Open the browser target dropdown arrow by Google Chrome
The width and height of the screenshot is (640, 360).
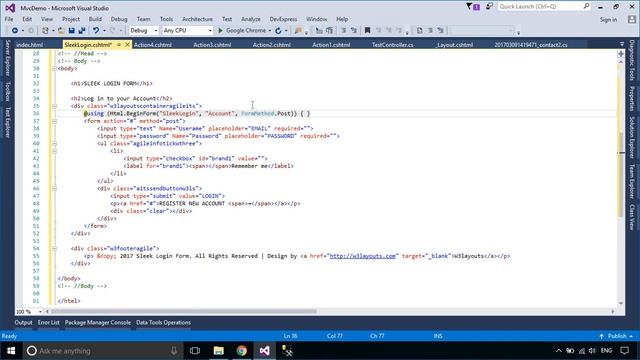[x=269, y=31]
